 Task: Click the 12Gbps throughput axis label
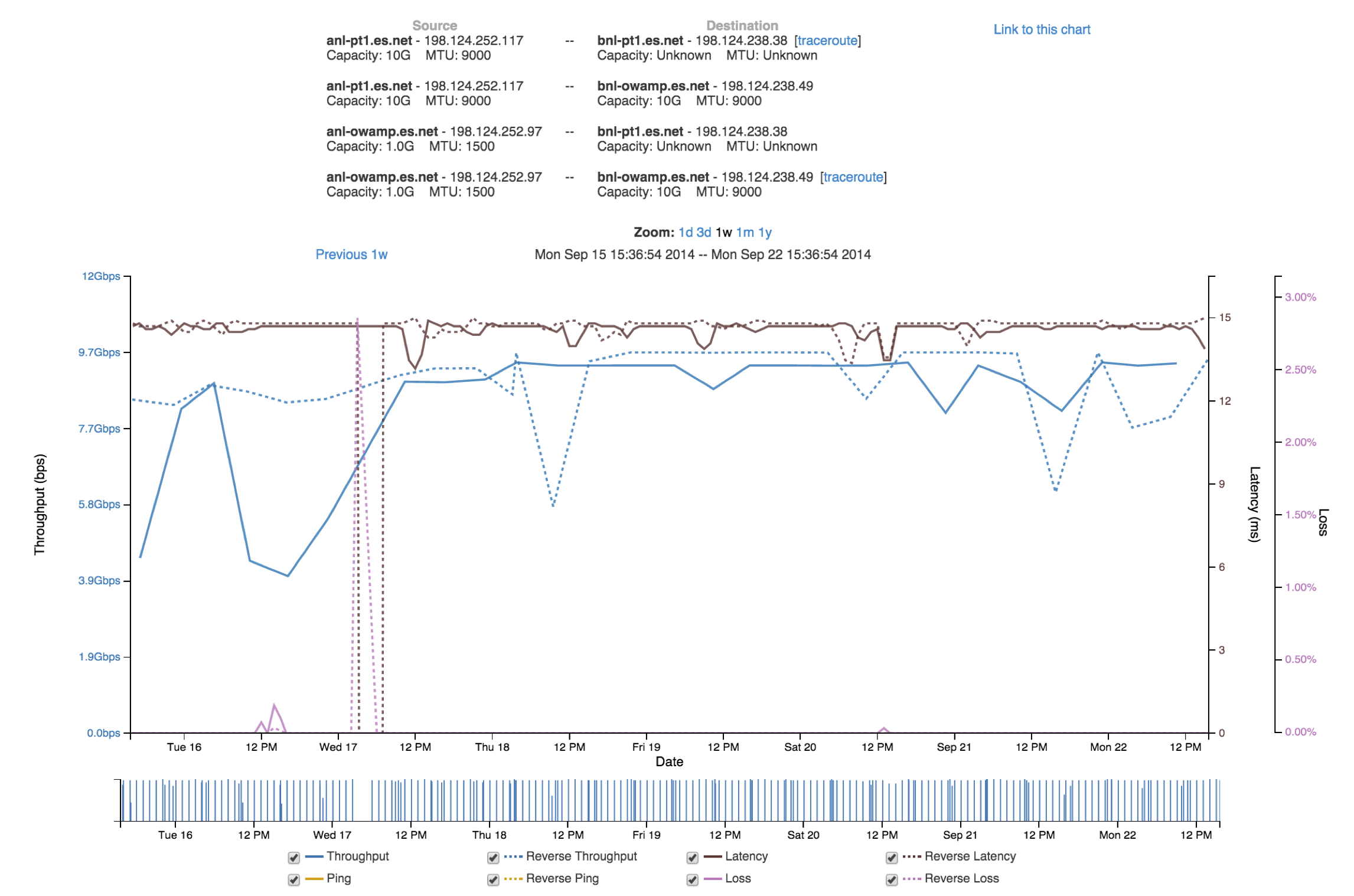[101, 276]
